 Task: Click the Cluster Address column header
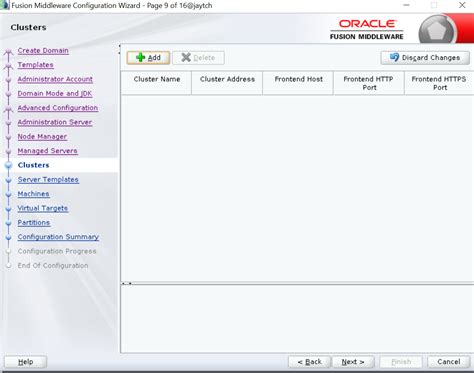point(227,83)
